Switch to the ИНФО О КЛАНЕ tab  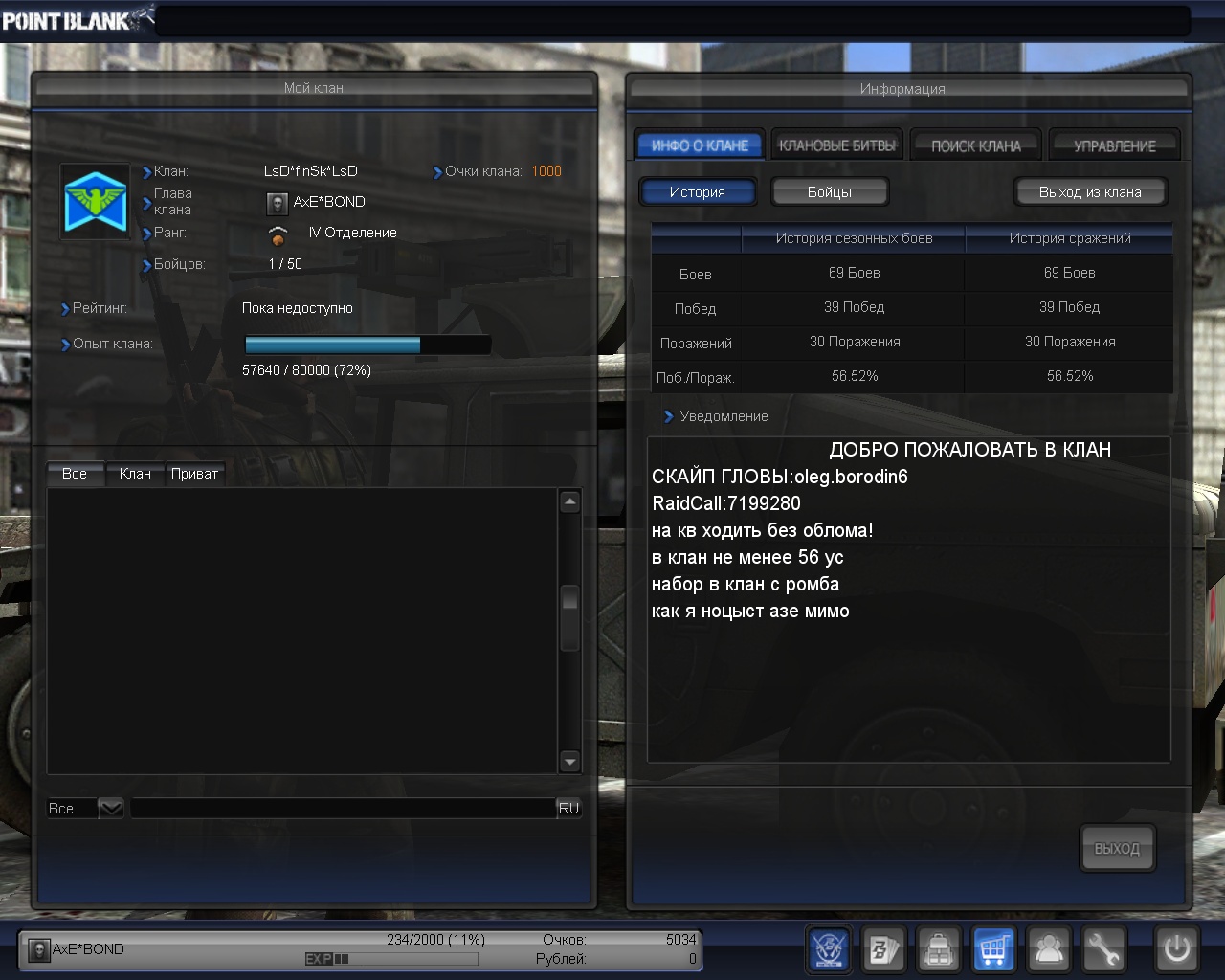(x=700, y=145)
